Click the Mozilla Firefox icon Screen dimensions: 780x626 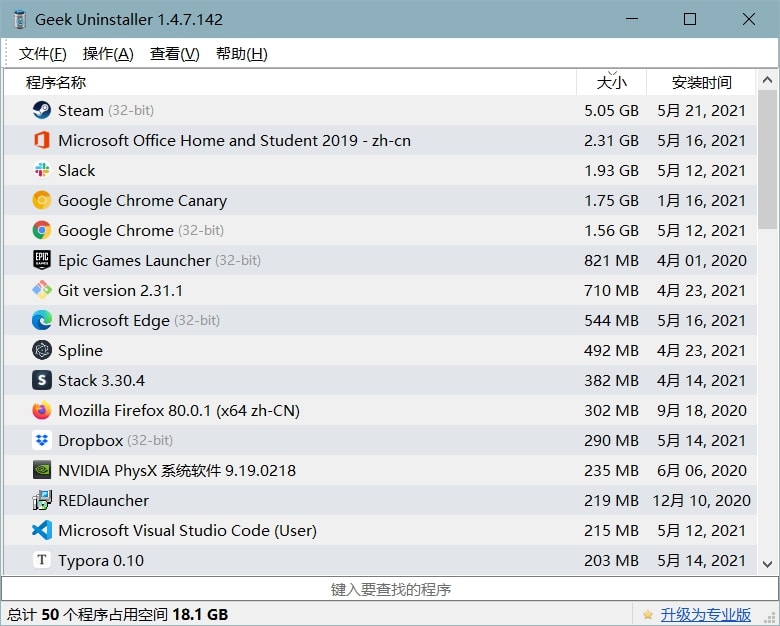[42, 410]
